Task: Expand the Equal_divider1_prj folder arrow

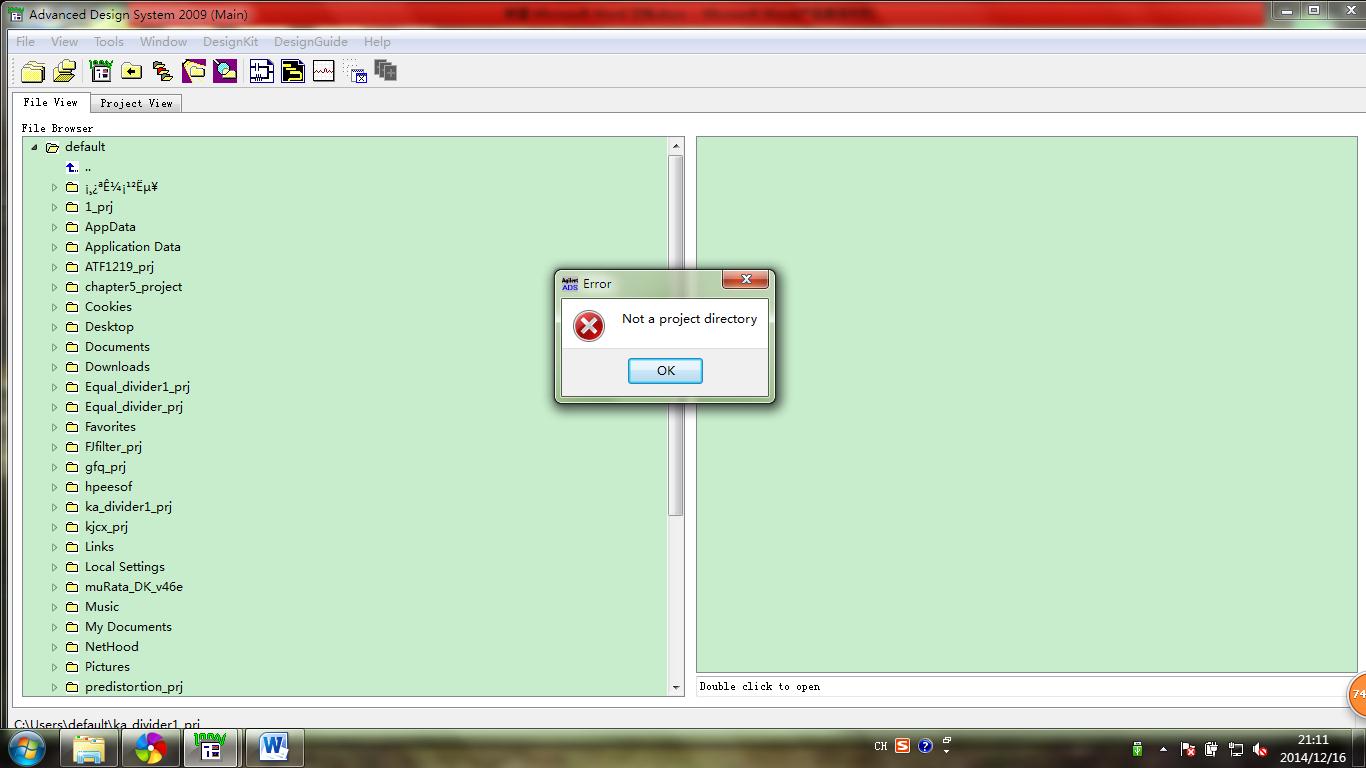Action: point(55,387)
